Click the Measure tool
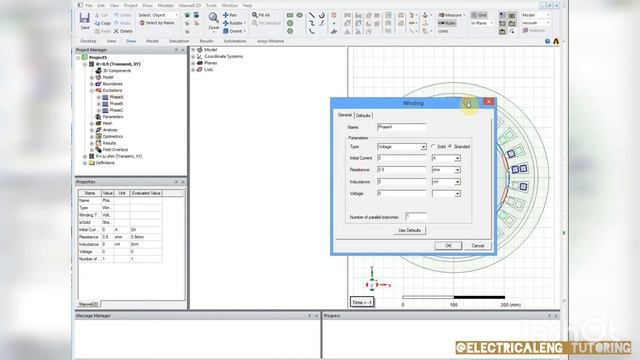 click(451, 15)
